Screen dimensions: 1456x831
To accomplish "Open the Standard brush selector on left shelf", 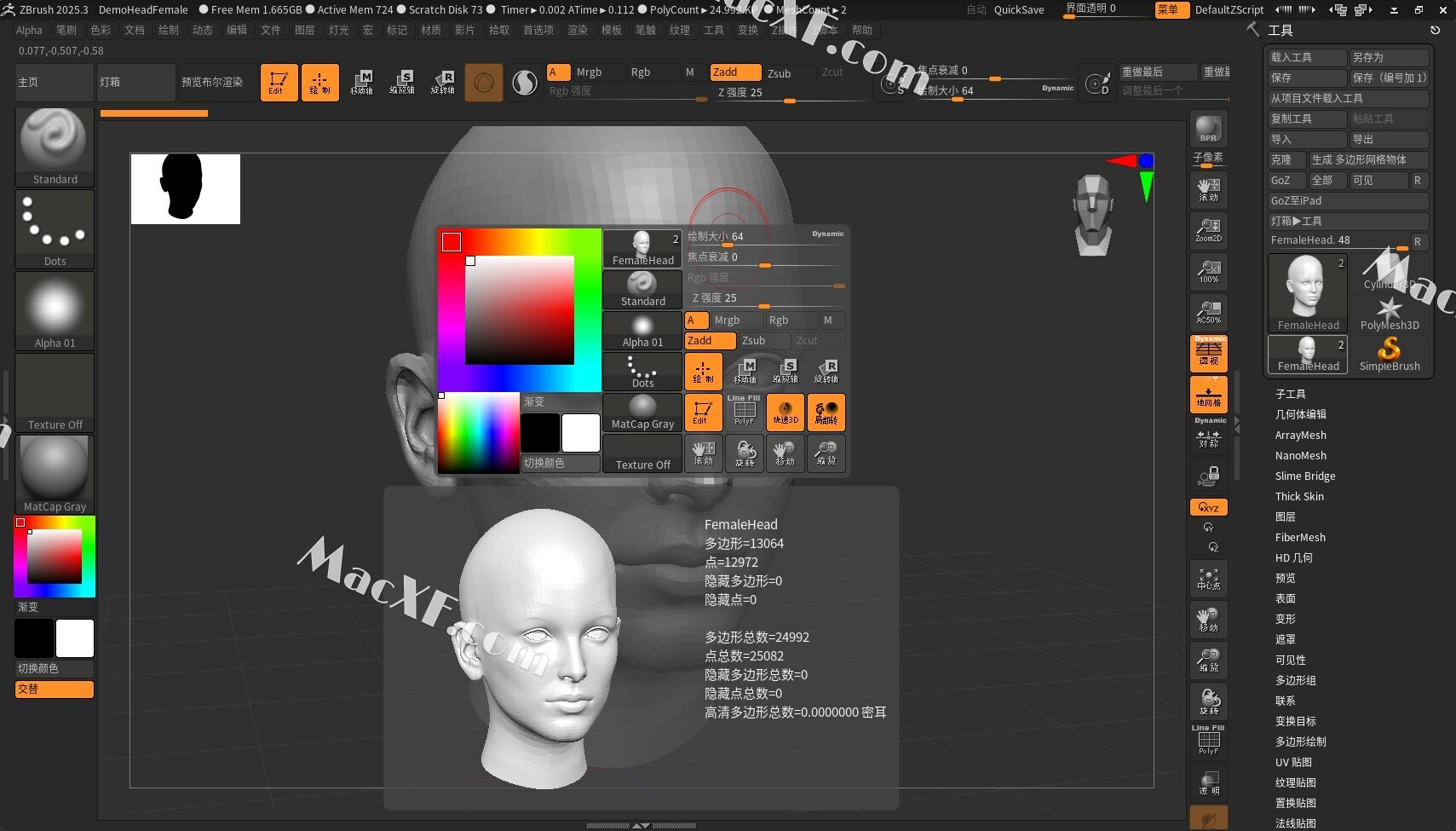I will click(x=55, y=147).
